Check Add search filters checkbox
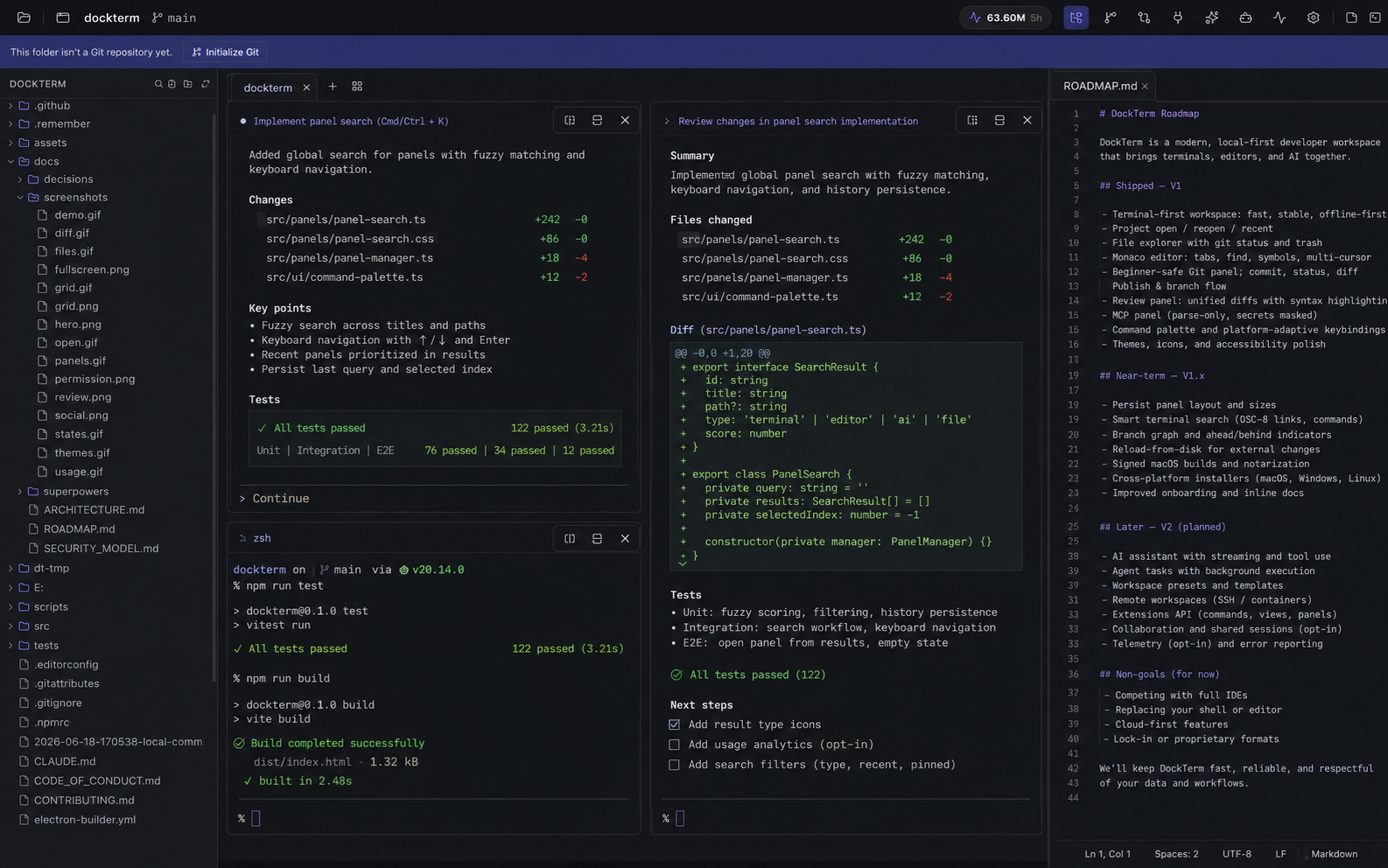This screenshot has height=868, width=1388. 674,765
